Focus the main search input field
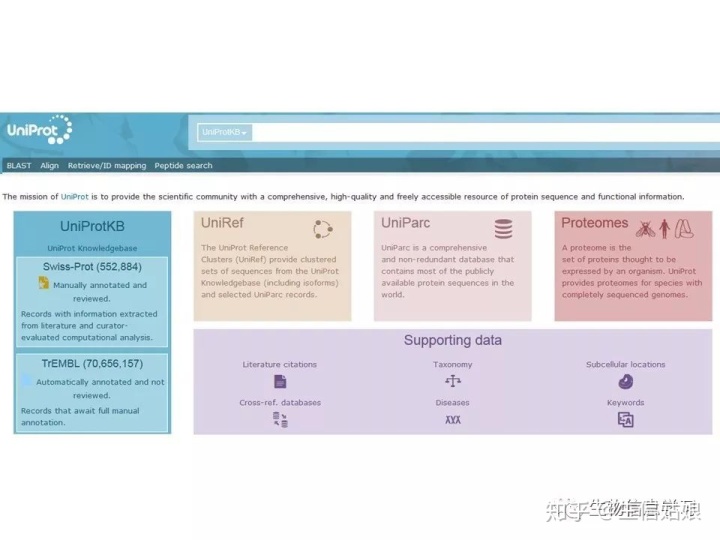This screenshot has height=540, width=720. [486, 132]
